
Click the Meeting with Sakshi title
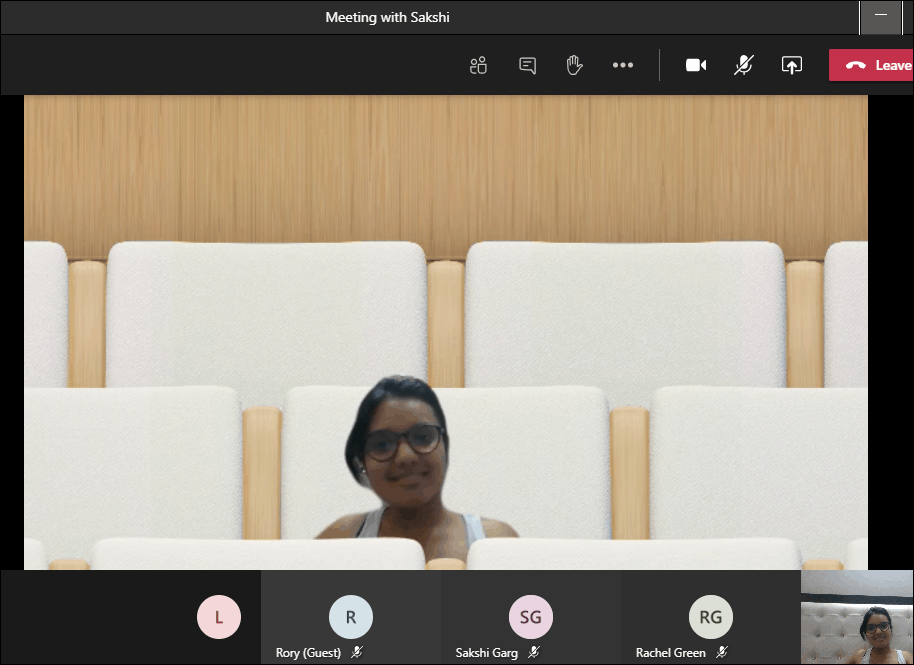coord(387,17)
